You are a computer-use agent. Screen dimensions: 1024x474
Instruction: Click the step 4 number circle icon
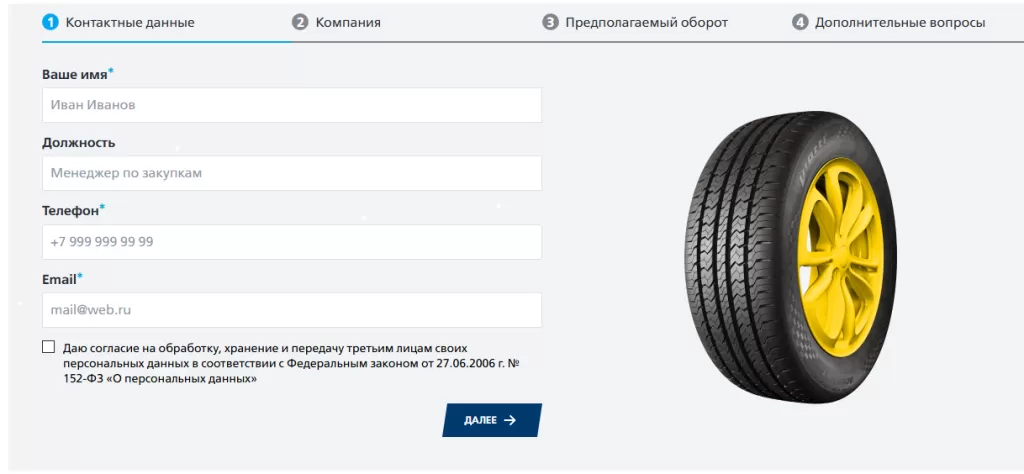(x=800, y=22)
